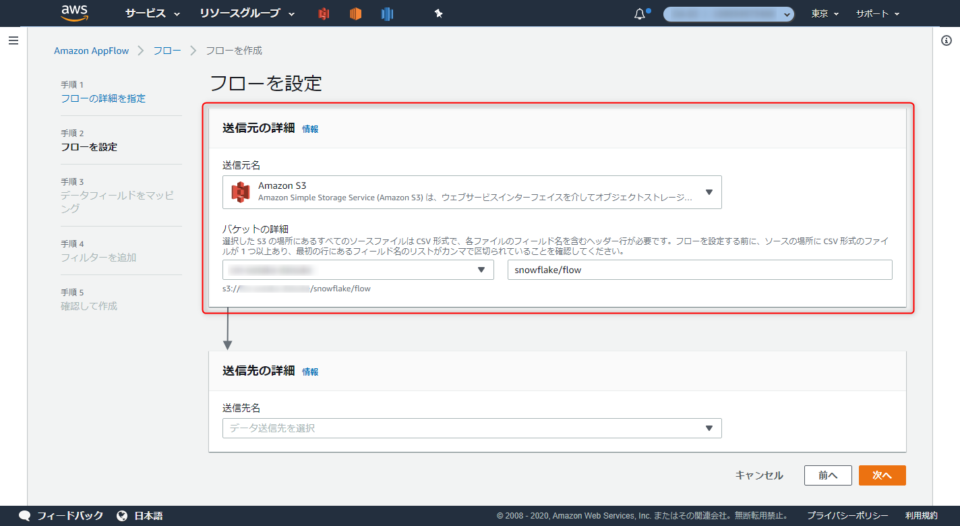Viewport: 960px width, 526px height.
Task: Expand the 送信元名 Amazon S3 dropdown
Action: click(x=471, y=192)
